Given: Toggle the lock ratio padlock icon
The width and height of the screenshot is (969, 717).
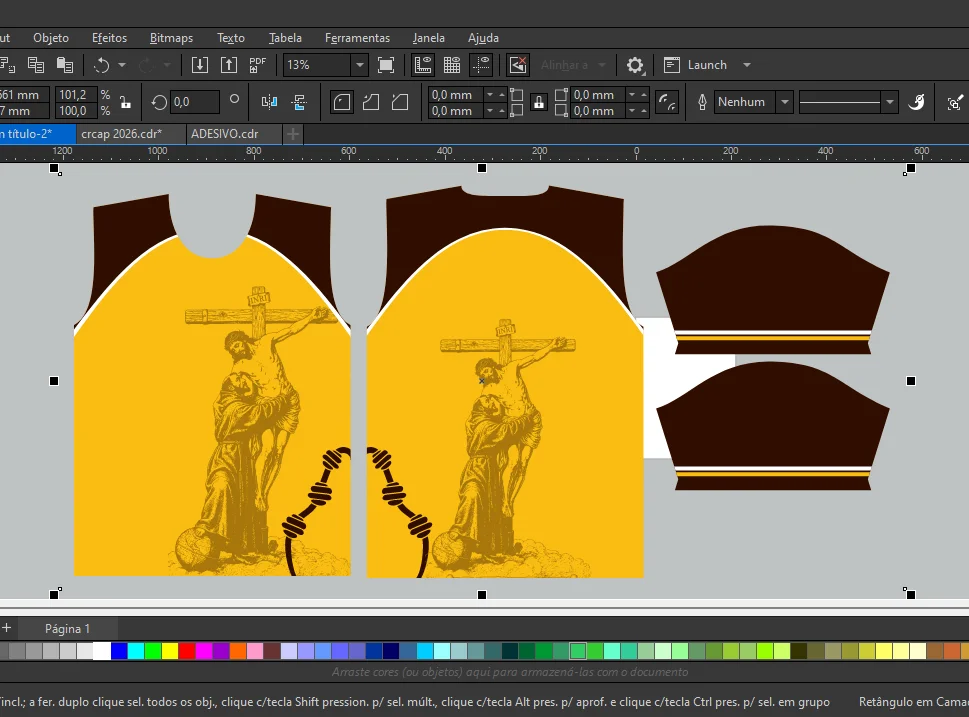Looking at the screenshot, I should (x=125, y=103).
